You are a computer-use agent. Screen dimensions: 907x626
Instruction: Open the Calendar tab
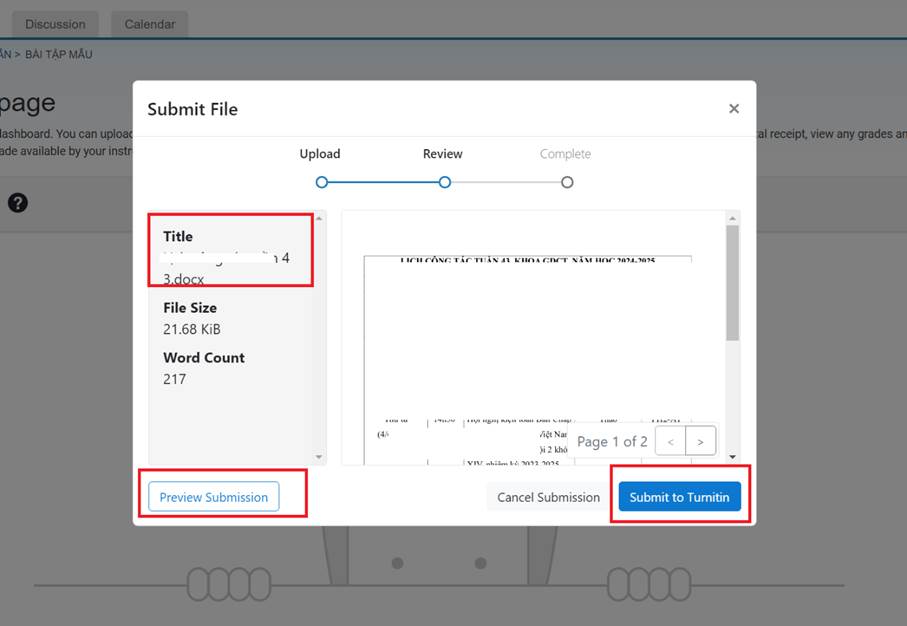coord(150,24)
